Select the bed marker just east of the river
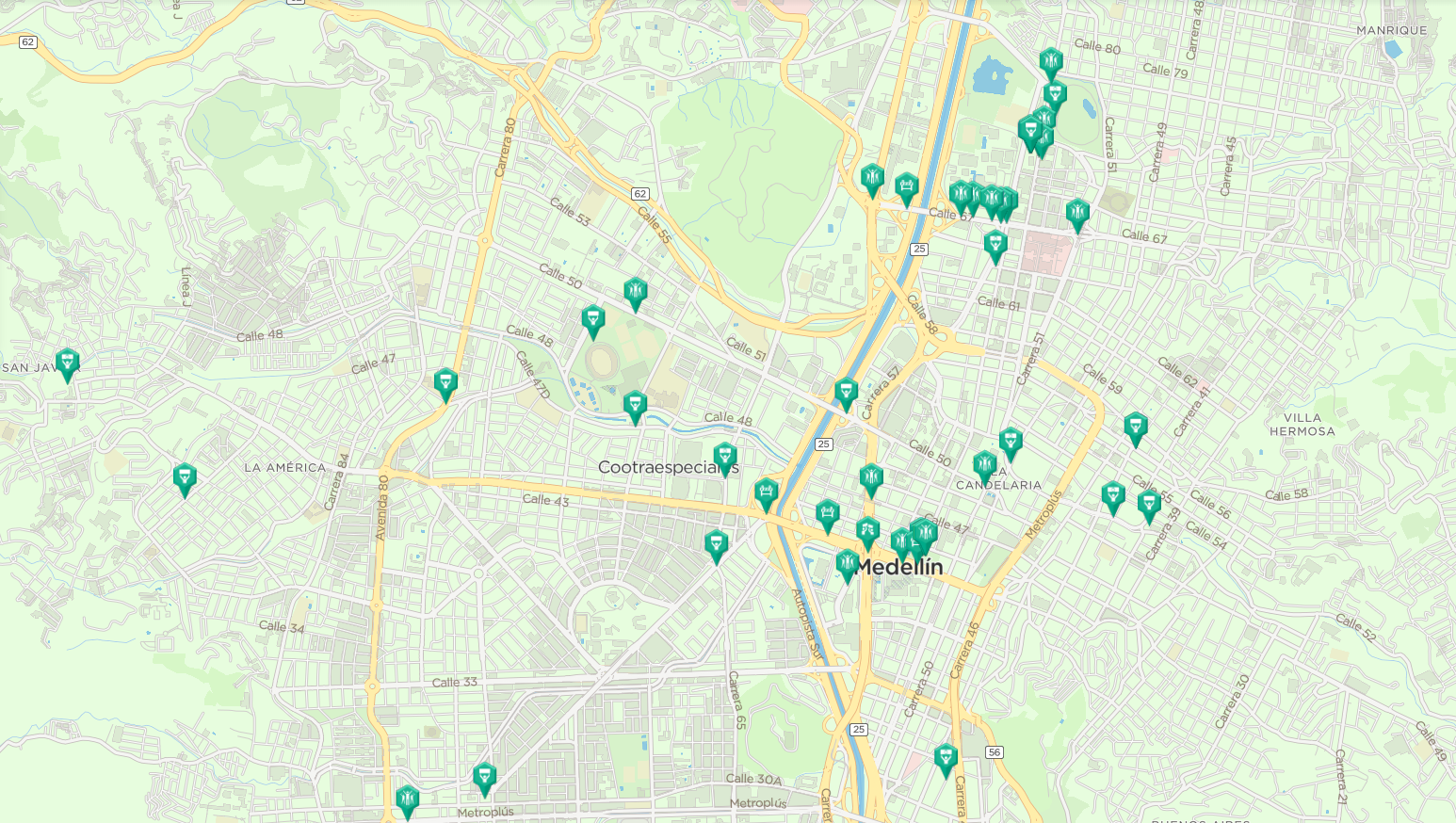Image resolution: width=1456 pixels, height=823 pixels. [x=828, y=516]
